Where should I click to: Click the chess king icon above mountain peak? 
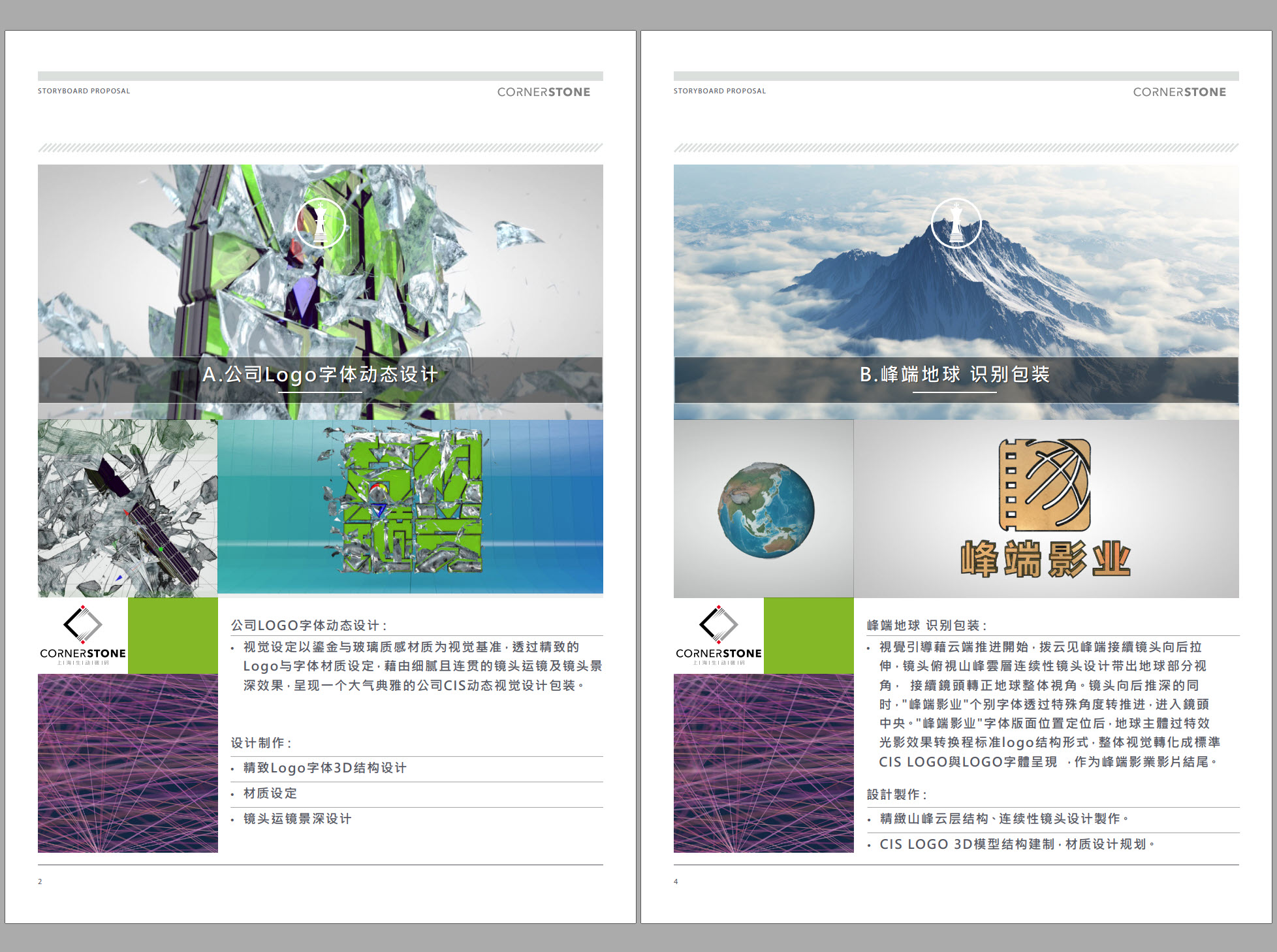[x=956, y=223]
